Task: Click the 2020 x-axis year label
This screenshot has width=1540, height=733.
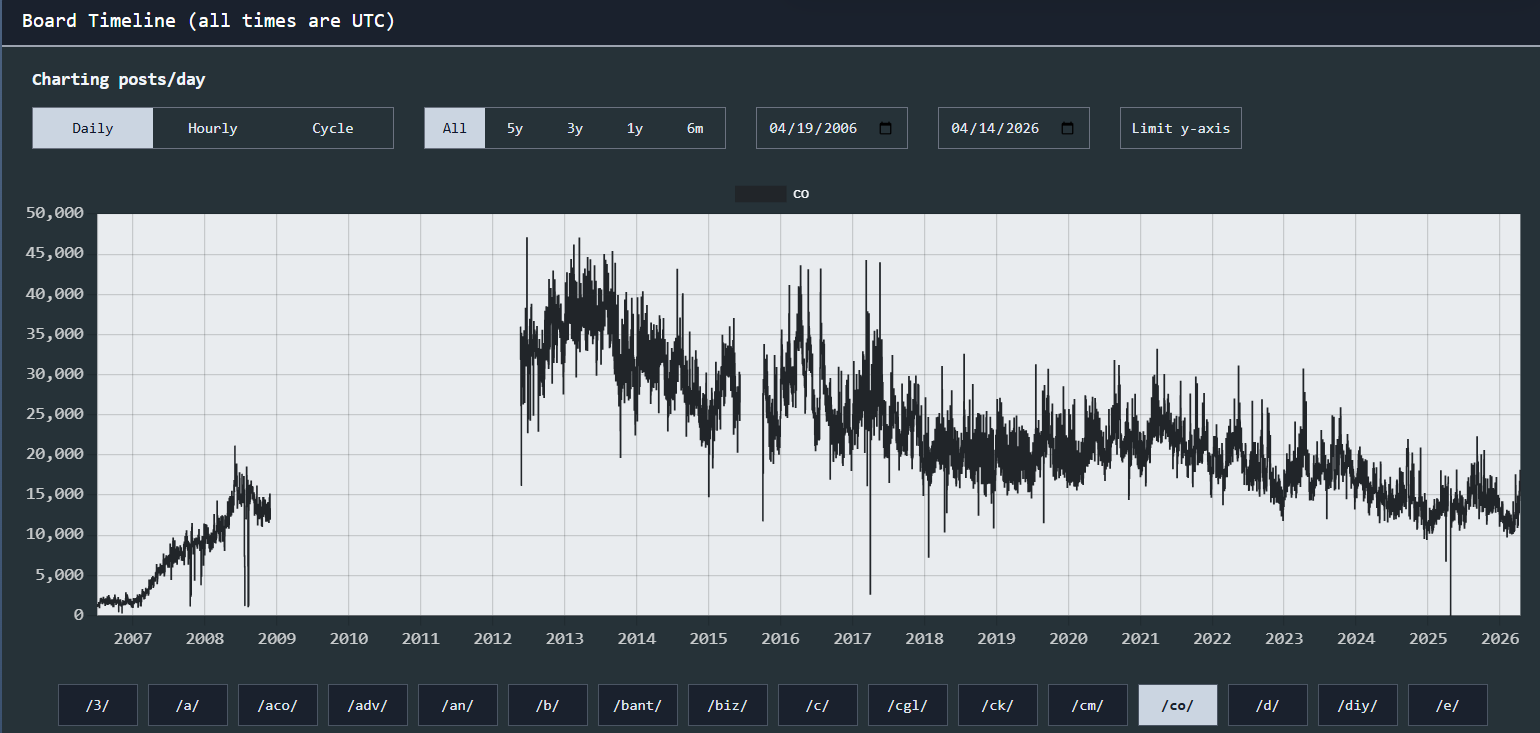Action: click(x=1069, y=638)
